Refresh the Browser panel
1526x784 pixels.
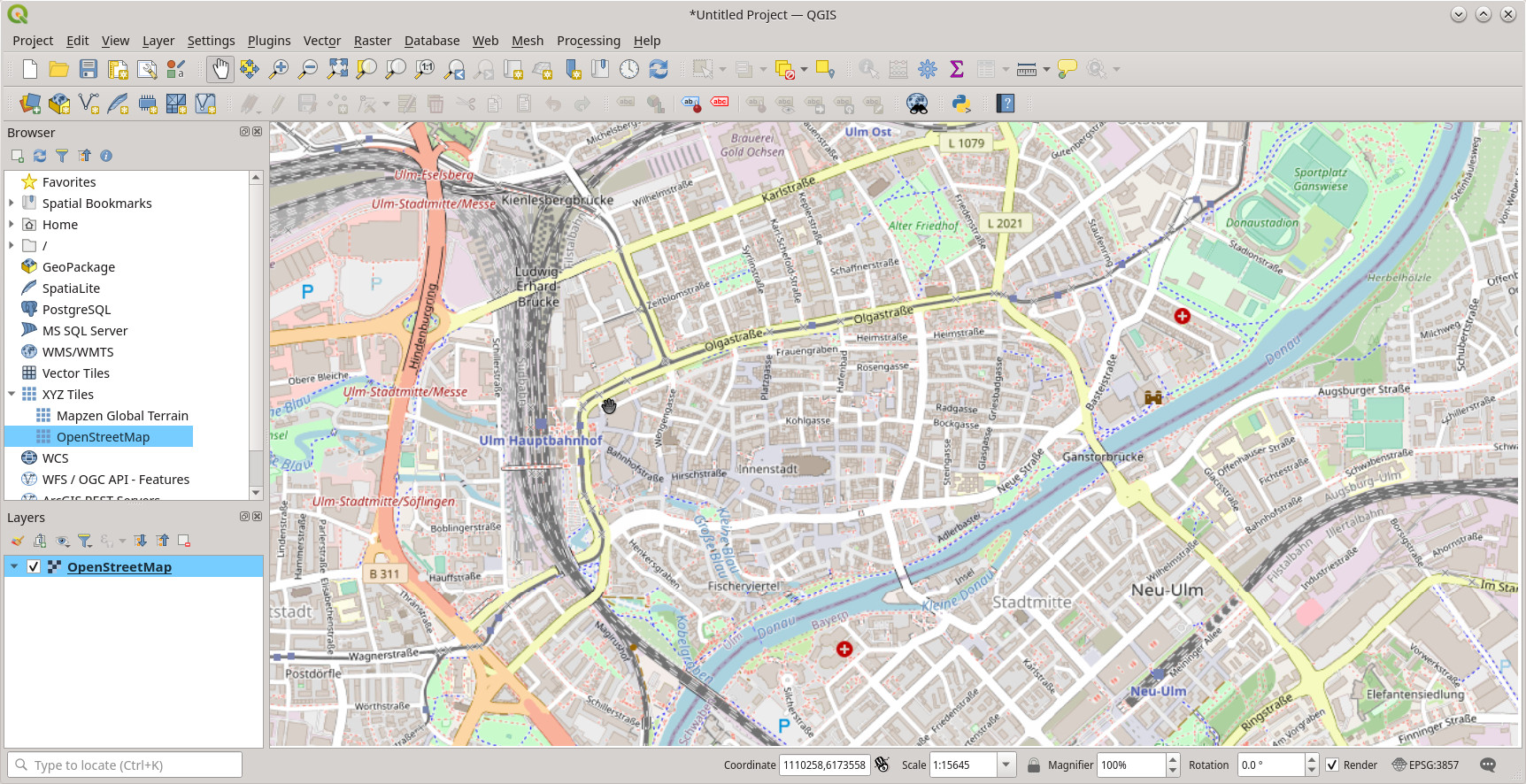click(x=40, y=156)
